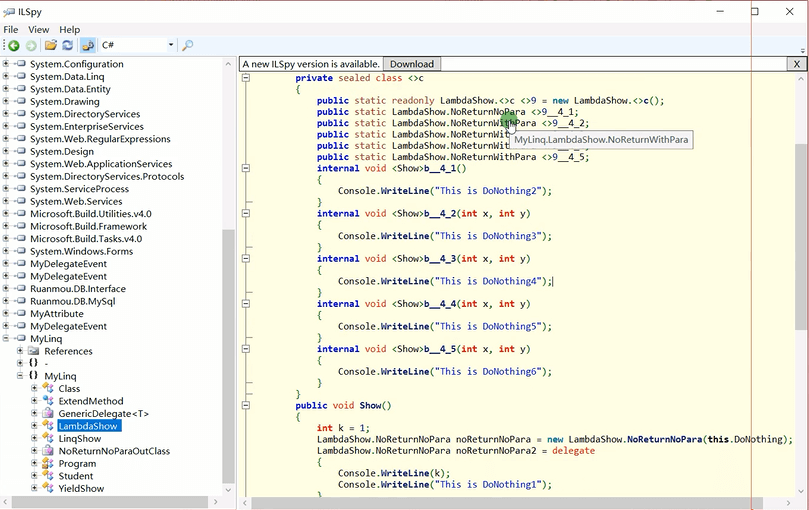
Task: Click the Reload assemblies icon
Action: pyautogui.click(x=67, y=46)
